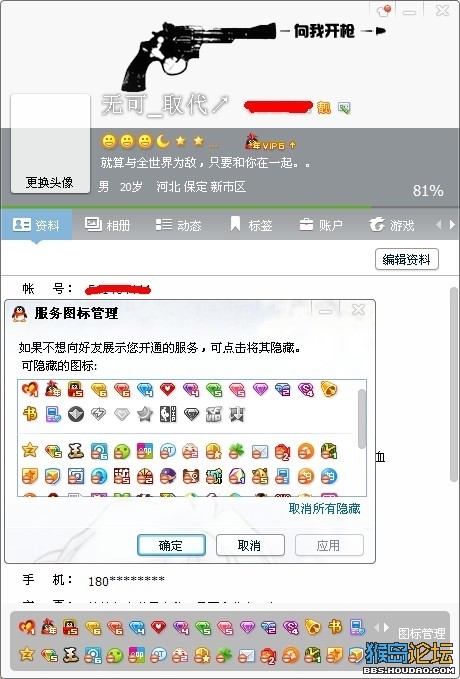This screenshot has width=460, height=679.
Task: Confirm with the 确定 button
Action: [171, 545]
